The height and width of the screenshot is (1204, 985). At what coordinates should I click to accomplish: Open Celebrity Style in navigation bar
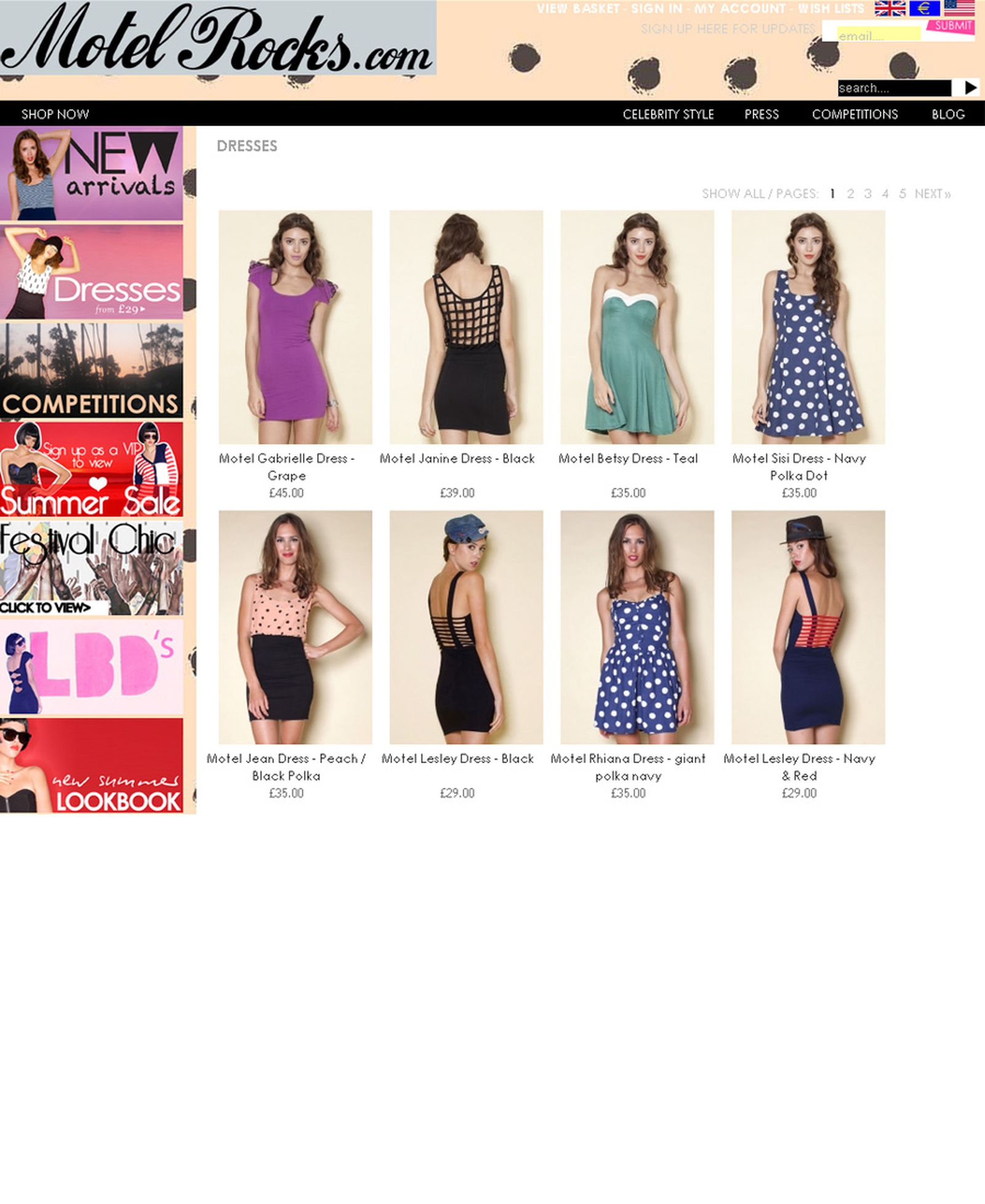[x=668, y=114]
